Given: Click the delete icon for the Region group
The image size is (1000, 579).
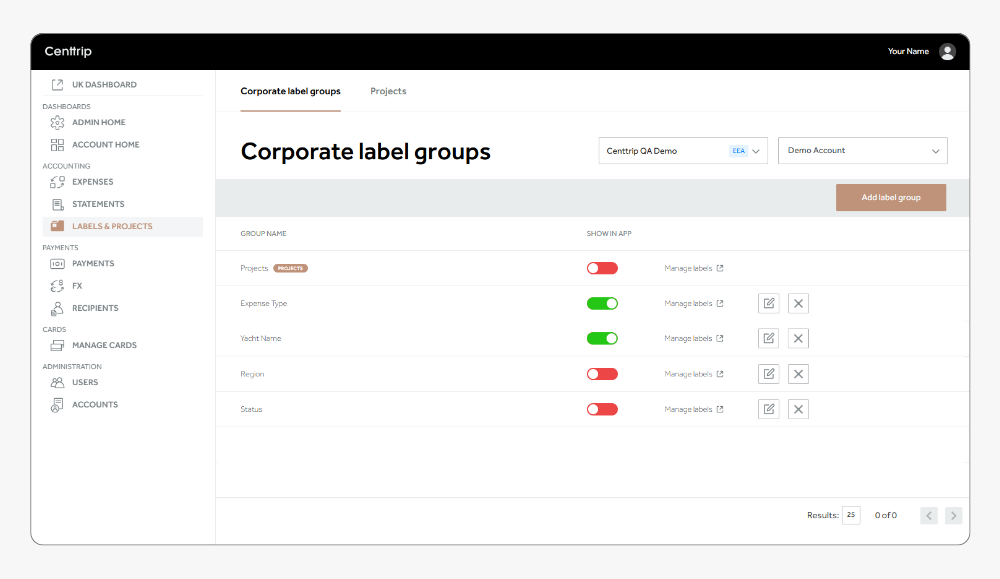Looking at the screenshot, I should (798, 373).
